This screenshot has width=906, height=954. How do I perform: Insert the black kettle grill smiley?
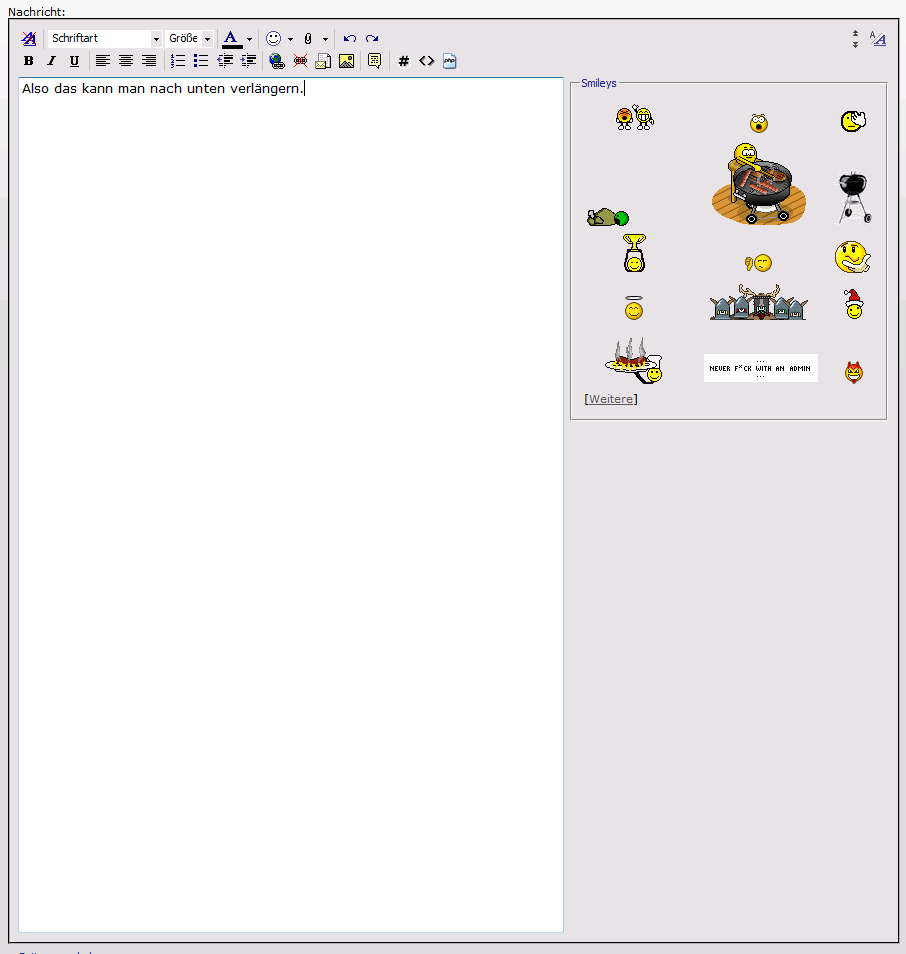coord(854,198)
